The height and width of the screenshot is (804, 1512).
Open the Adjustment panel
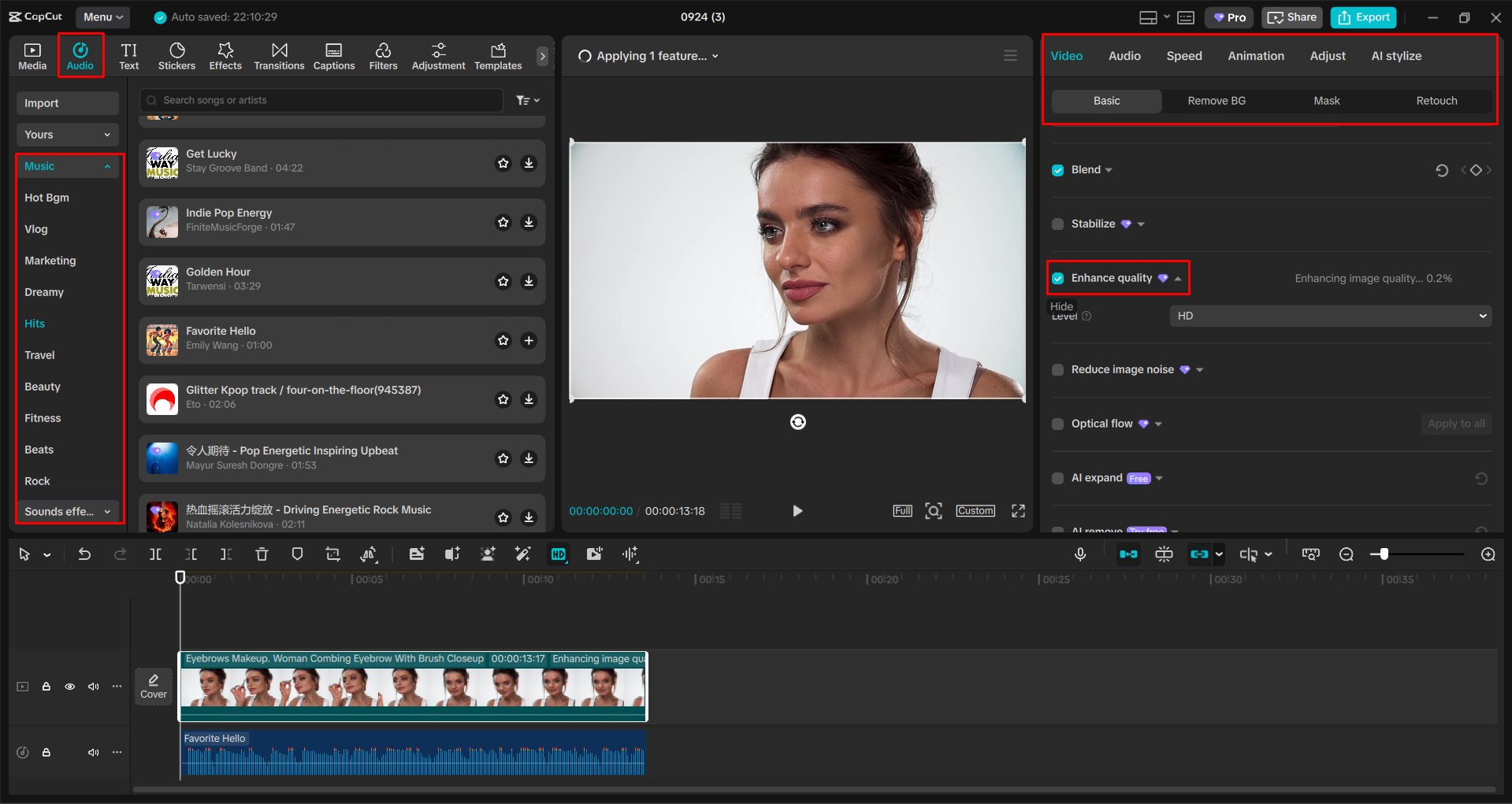[438, 55]
